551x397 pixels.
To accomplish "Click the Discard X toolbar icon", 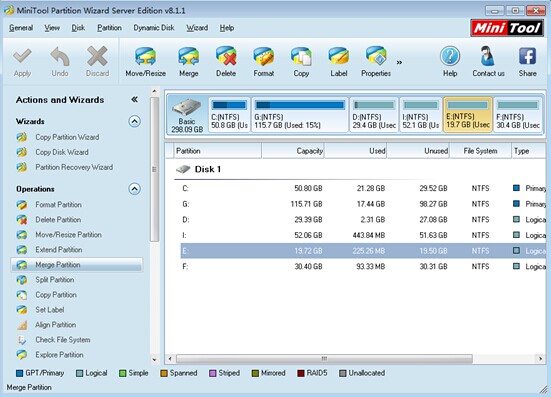I will tap(97, 62).
